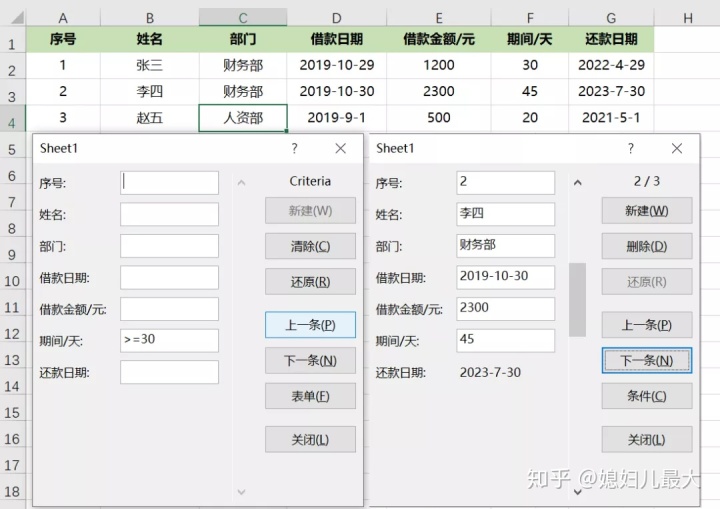
Task: Click the 姓名 field showing 李四
Action: coord(506,215)
